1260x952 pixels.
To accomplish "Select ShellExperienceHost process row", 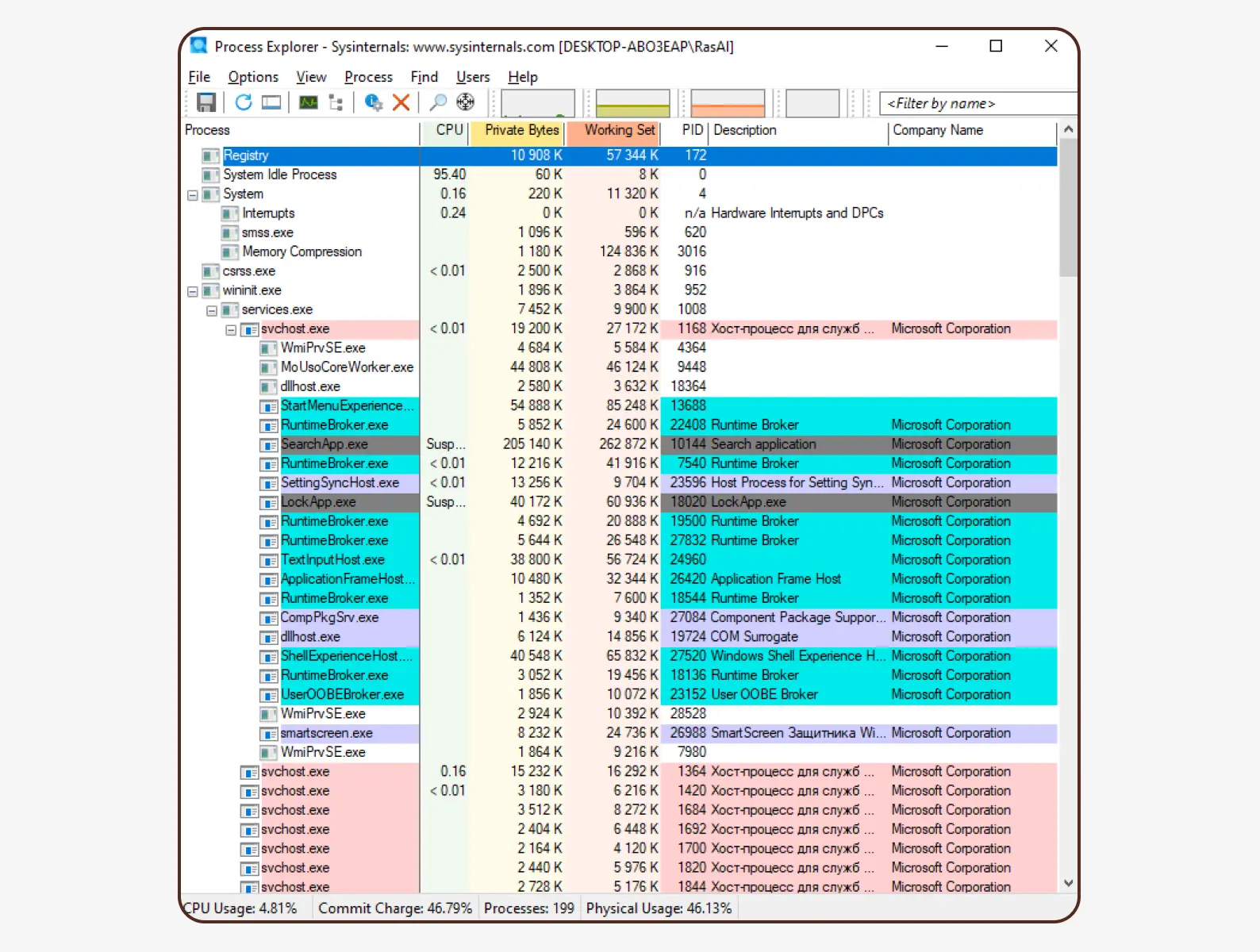I will click(620, 656).
